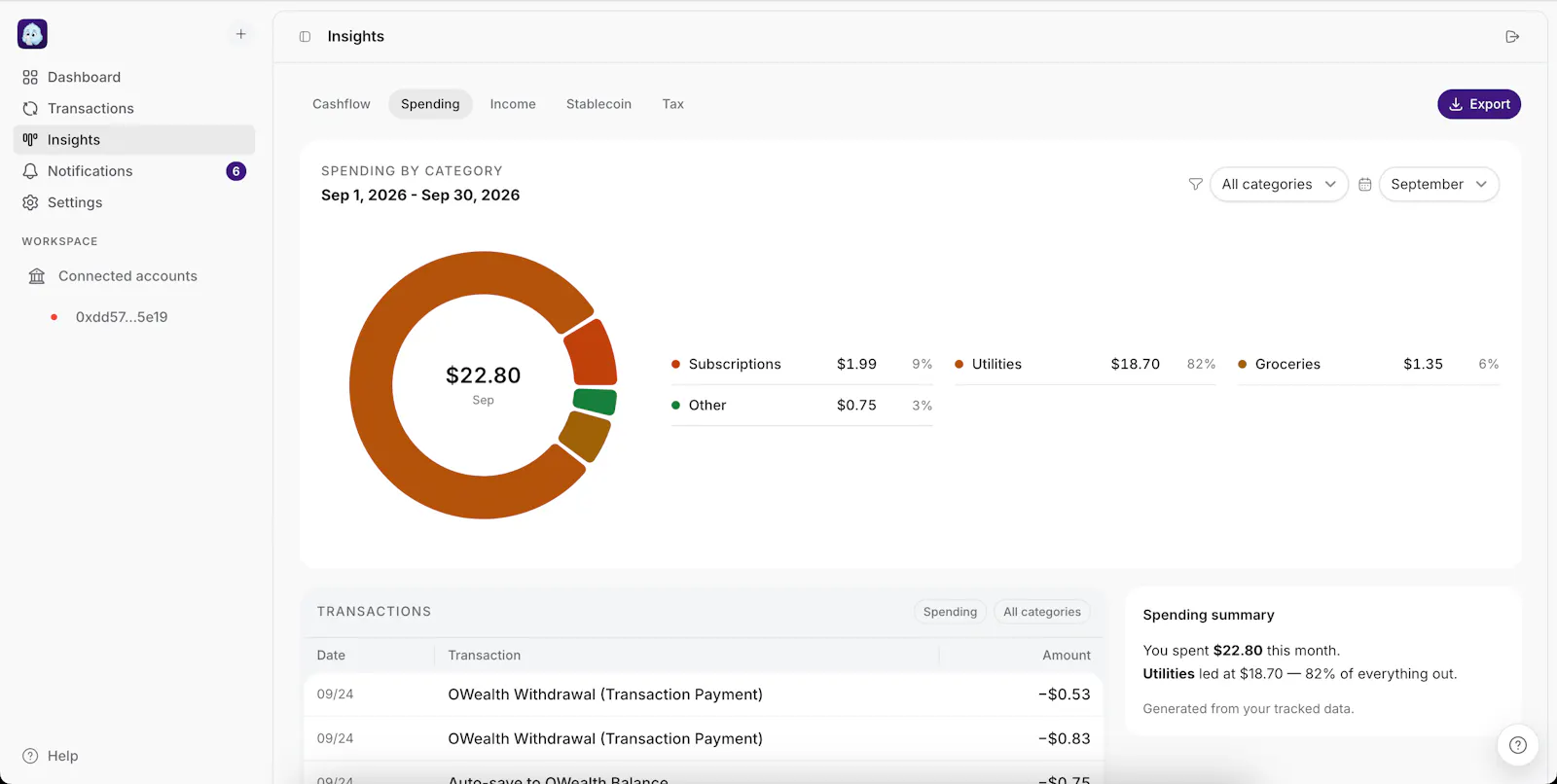
Task: Toggle sidebar with the panel icon beside Insights
Action: coord(305,37)
